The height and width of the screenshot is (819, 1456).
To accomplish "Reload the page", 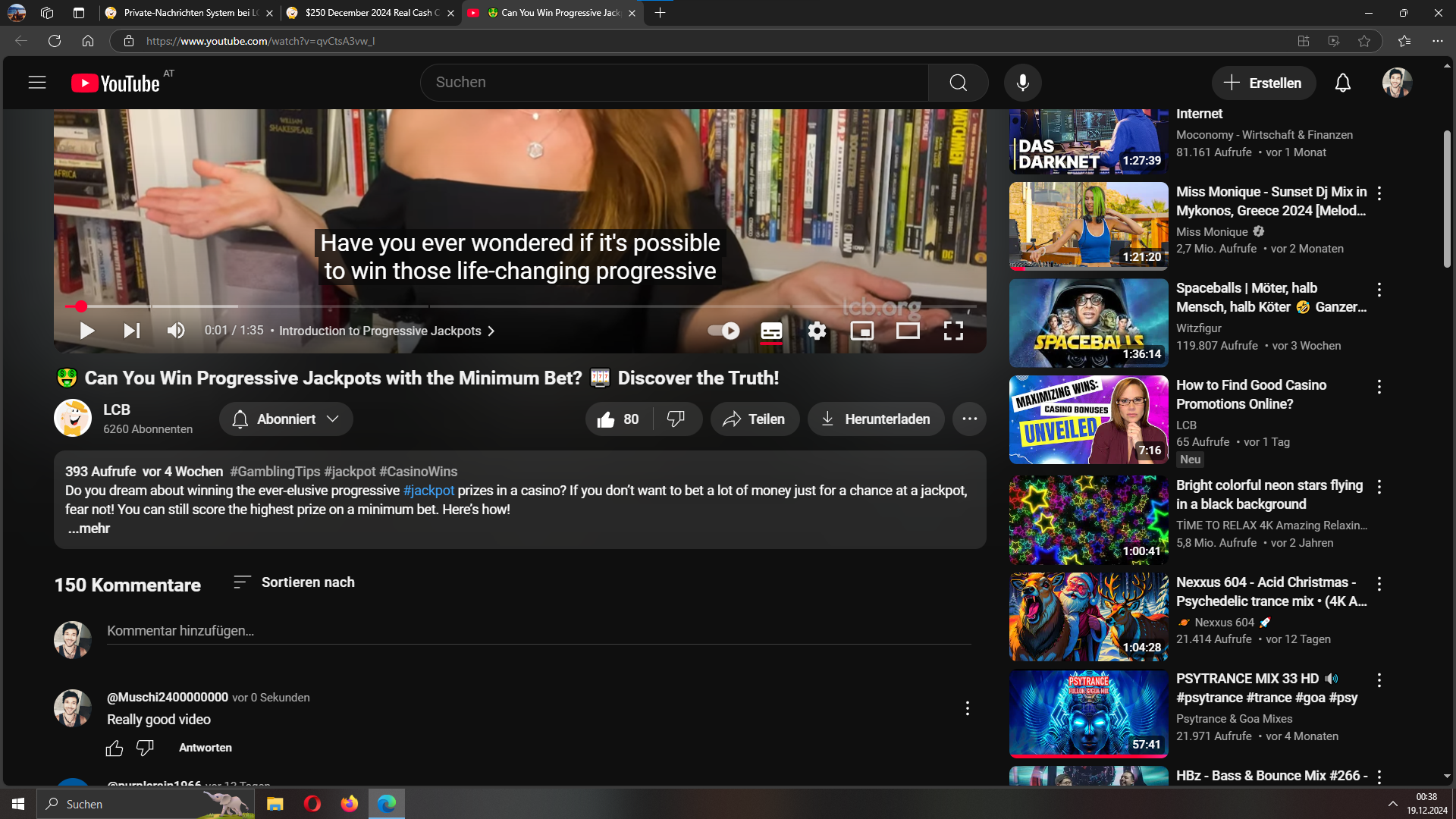I will (x=55, y=41).
